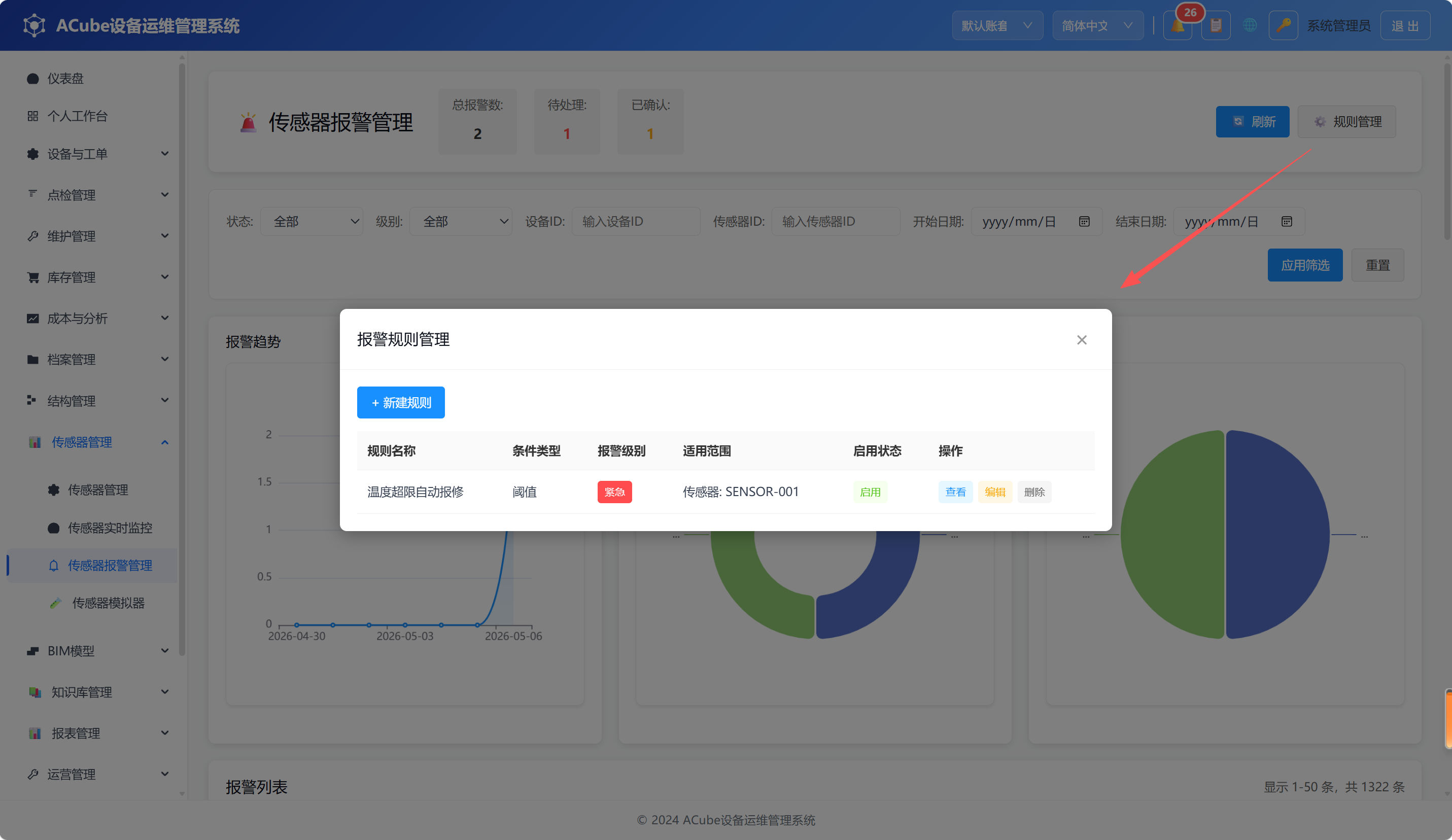1452x840 pixels.
Task: Focus the 传感器ID input field
Action: [836, 222]
